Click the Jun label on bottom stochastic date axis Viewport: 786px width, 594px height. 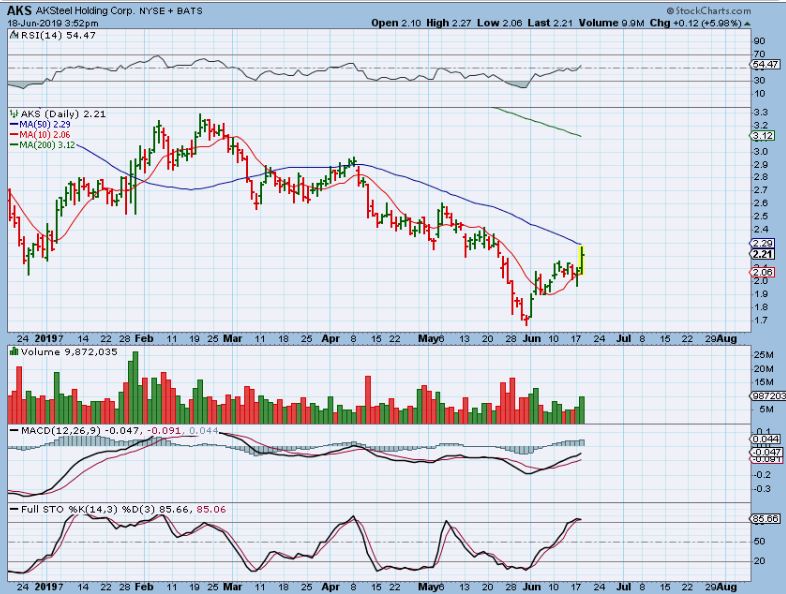point(532,586)
